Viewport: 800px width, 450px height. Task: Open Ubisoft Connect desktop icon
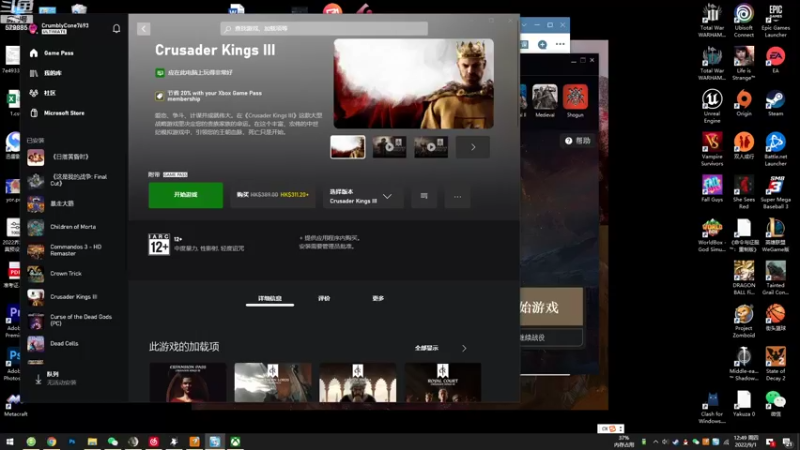[x=743, y=20]
